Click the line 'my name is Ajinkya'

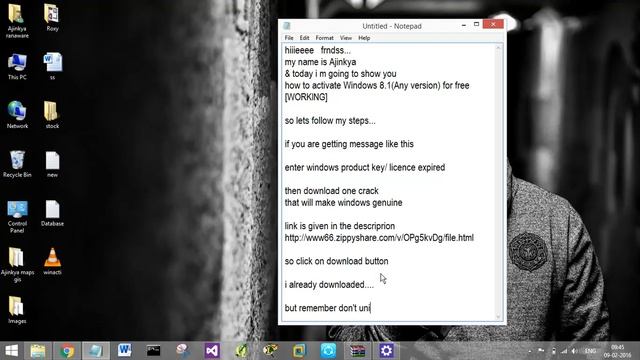point(320,62)
